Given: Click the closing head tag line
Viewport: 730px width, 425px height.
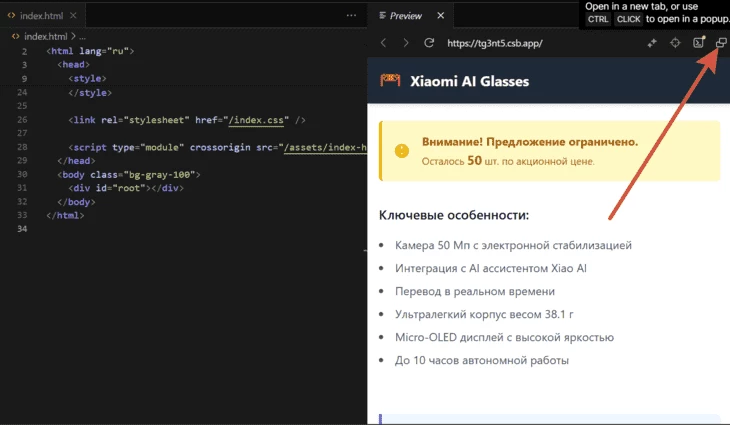Looking at the screenshot, I should click(x=76, y=161).
